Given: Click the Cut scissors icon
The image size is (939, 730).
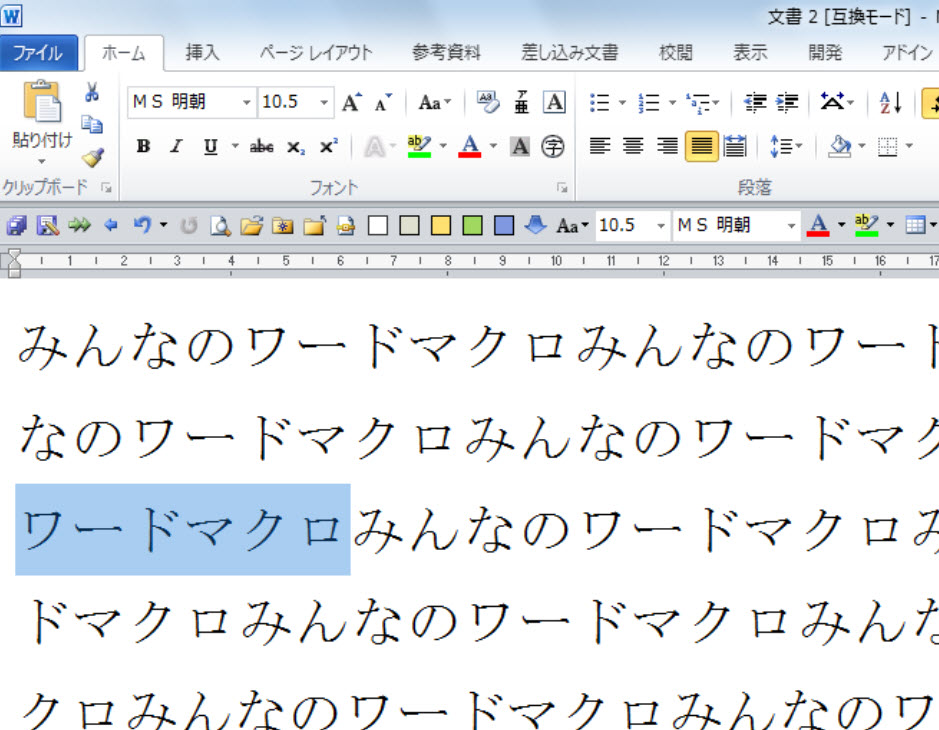Looking at the screenshot, I should coord(92,94).
